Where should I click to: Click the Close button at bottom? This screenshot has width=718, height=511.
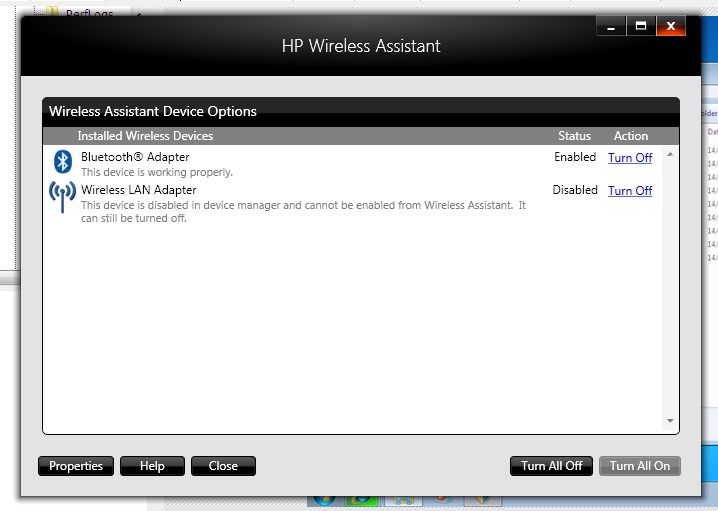[x=223, y=466]
